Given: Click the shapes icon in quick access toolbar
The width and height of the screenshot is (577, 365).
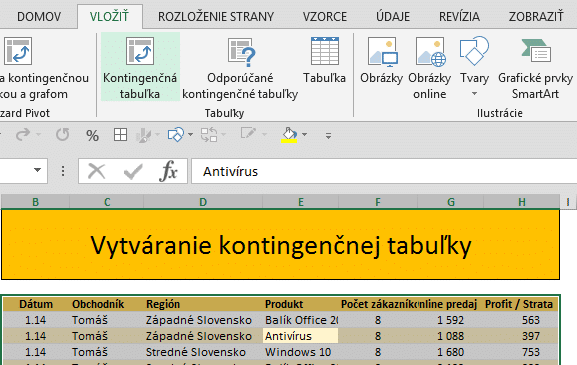Looking at the screenshot, I should (176, 135).
